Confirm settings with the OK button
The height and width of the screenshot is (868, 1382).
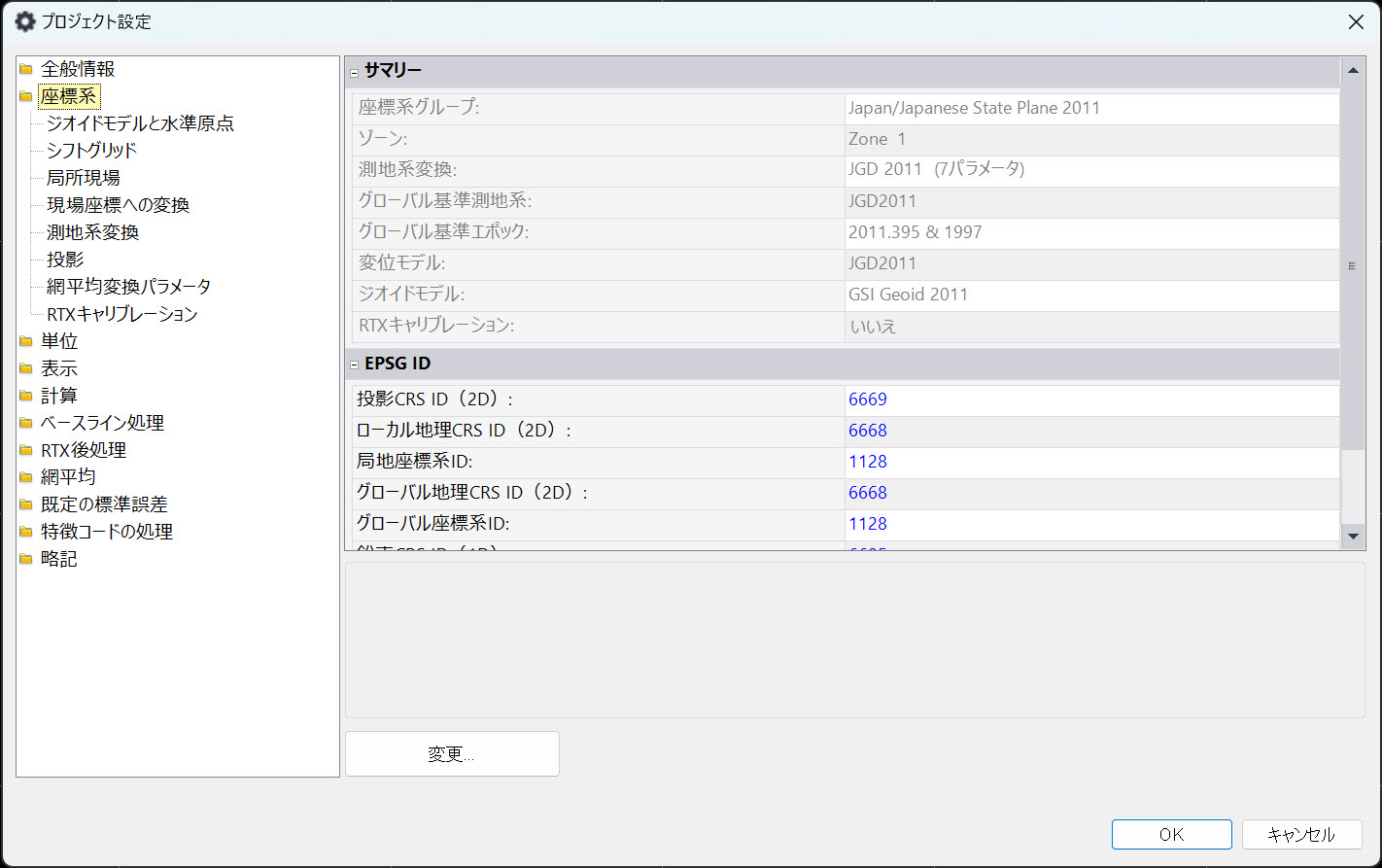1170,834
